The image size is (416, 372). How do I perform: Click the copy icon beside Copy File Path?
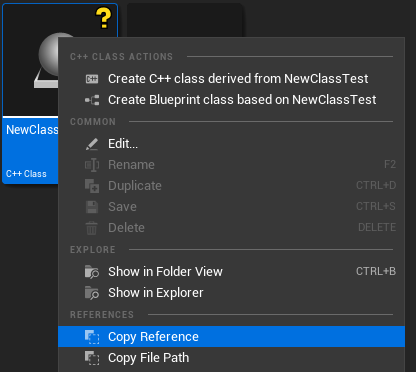pos(92,358)
